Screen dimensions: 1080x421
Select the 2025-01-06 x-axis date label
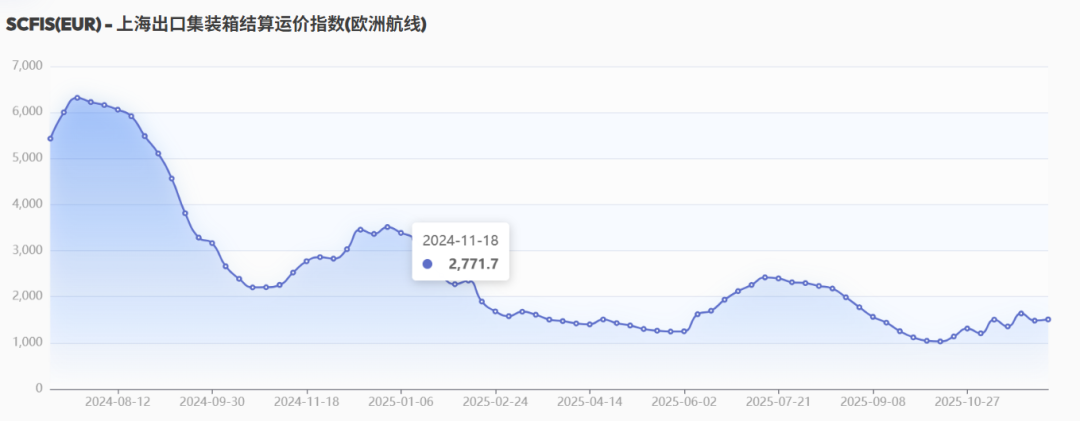[400, 401]
